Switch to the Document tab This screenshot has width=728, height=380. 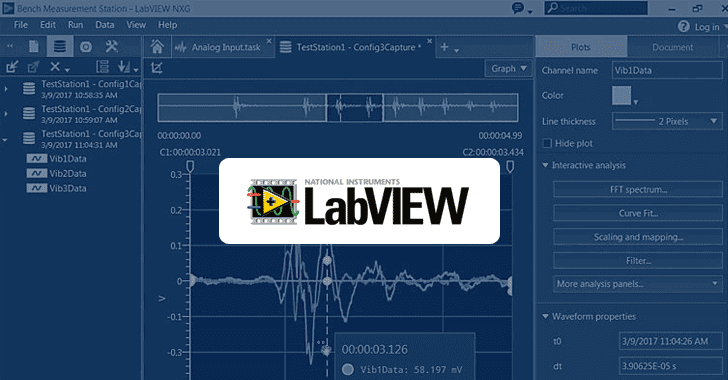672,47
